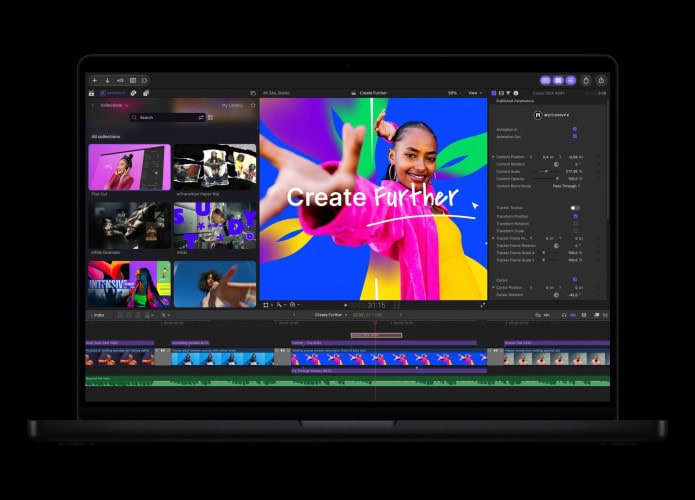Select the selected yellow-outlined title clip
The height and width of the screenshot is (500, 695).
(376, 336)
